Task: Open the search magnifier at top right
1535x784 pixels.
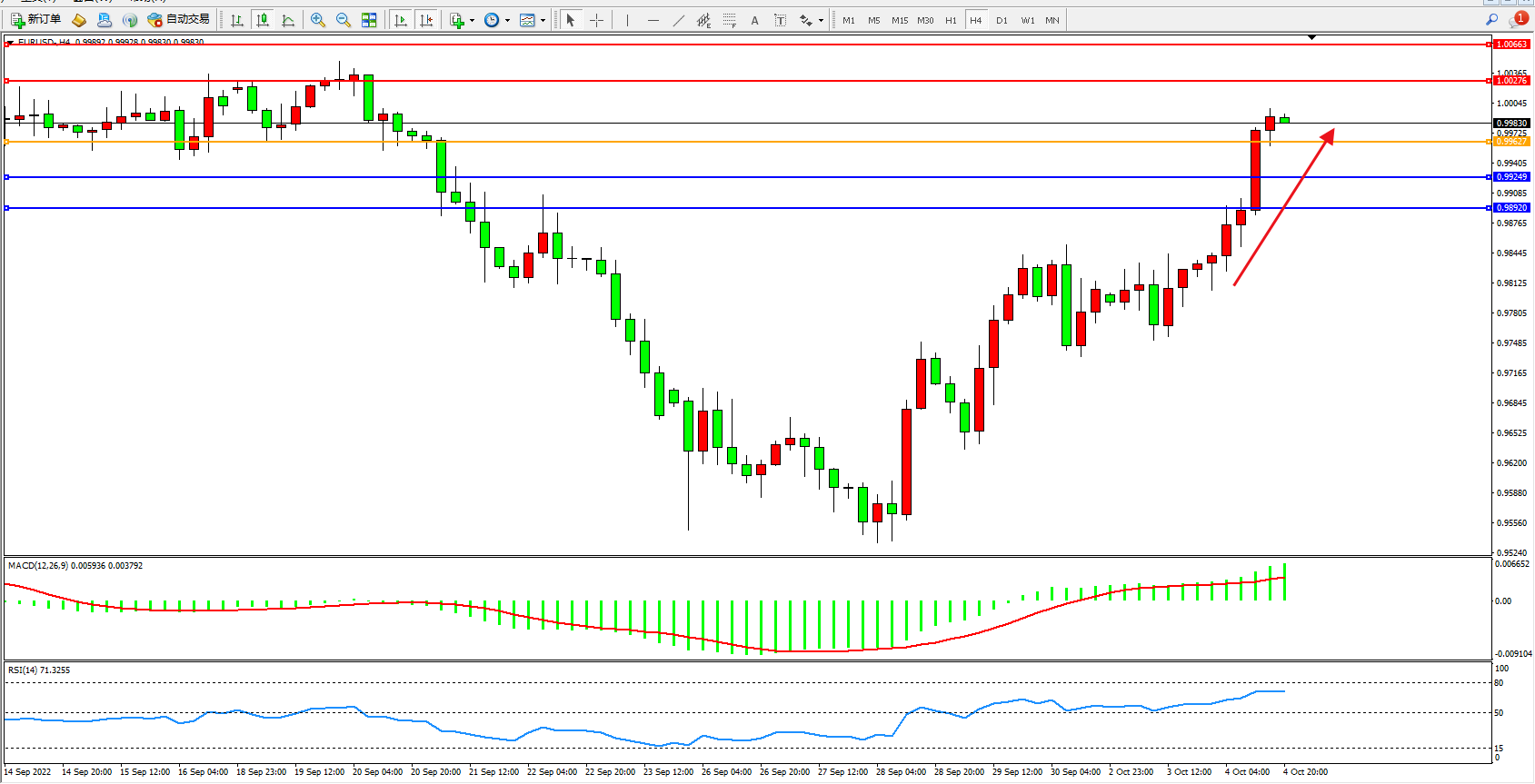Action: point(1491,20)
